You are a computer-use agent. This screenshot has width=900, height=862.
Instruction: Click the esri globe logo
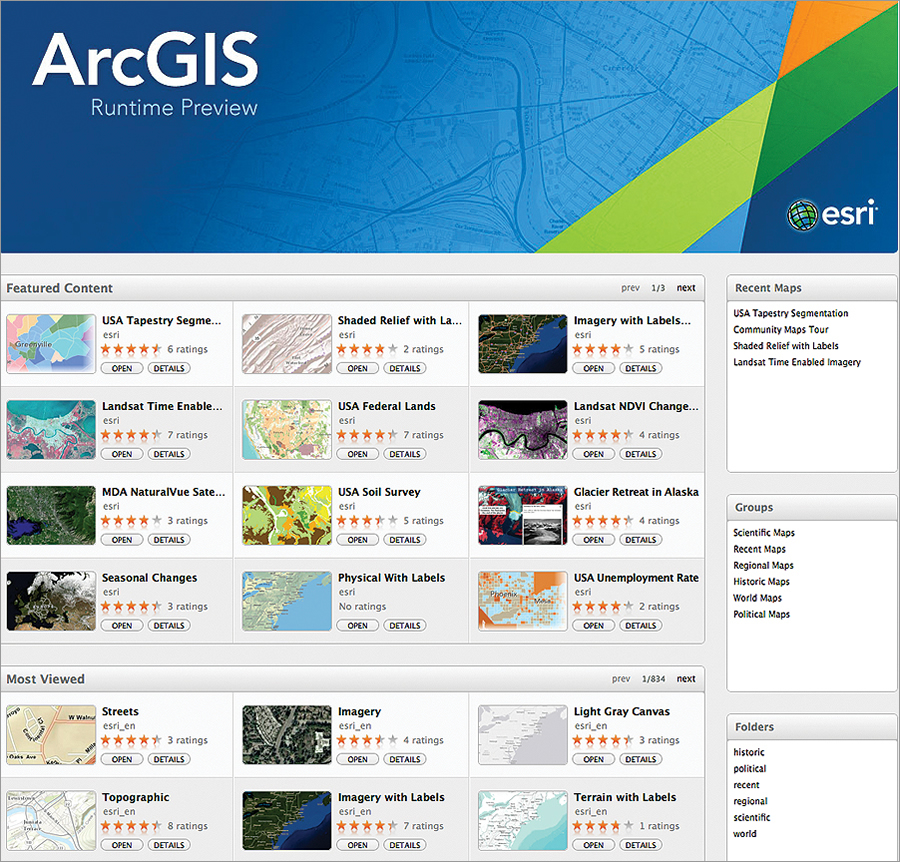coord(802,215)
